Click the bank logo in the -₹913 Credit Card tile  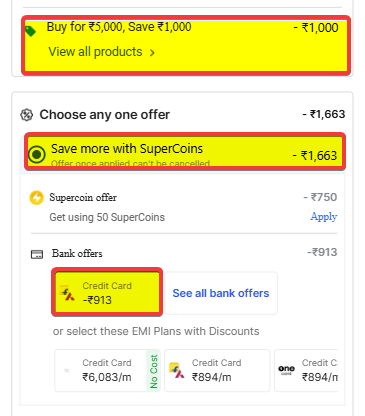67,293
